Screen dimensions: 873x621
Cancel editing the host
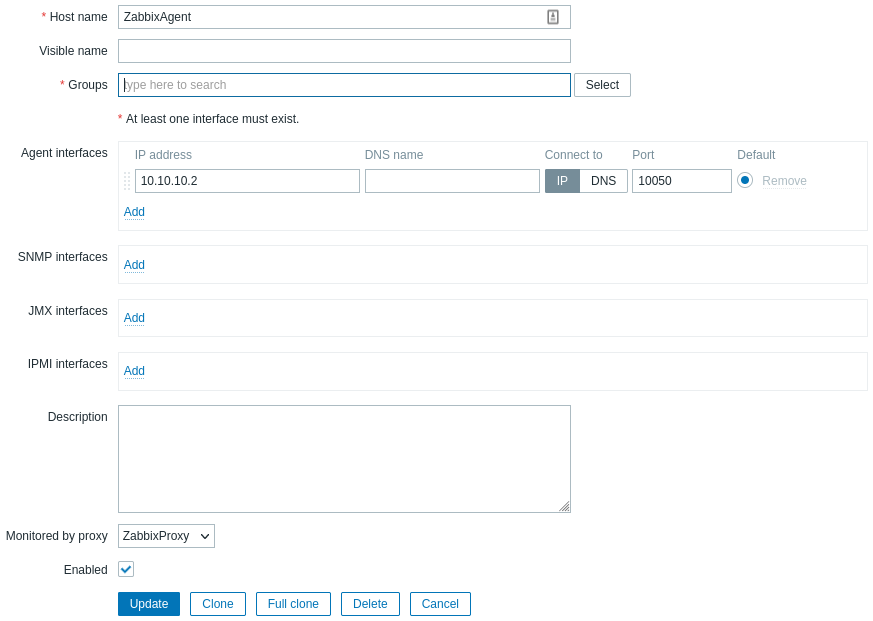click(440, 604)
